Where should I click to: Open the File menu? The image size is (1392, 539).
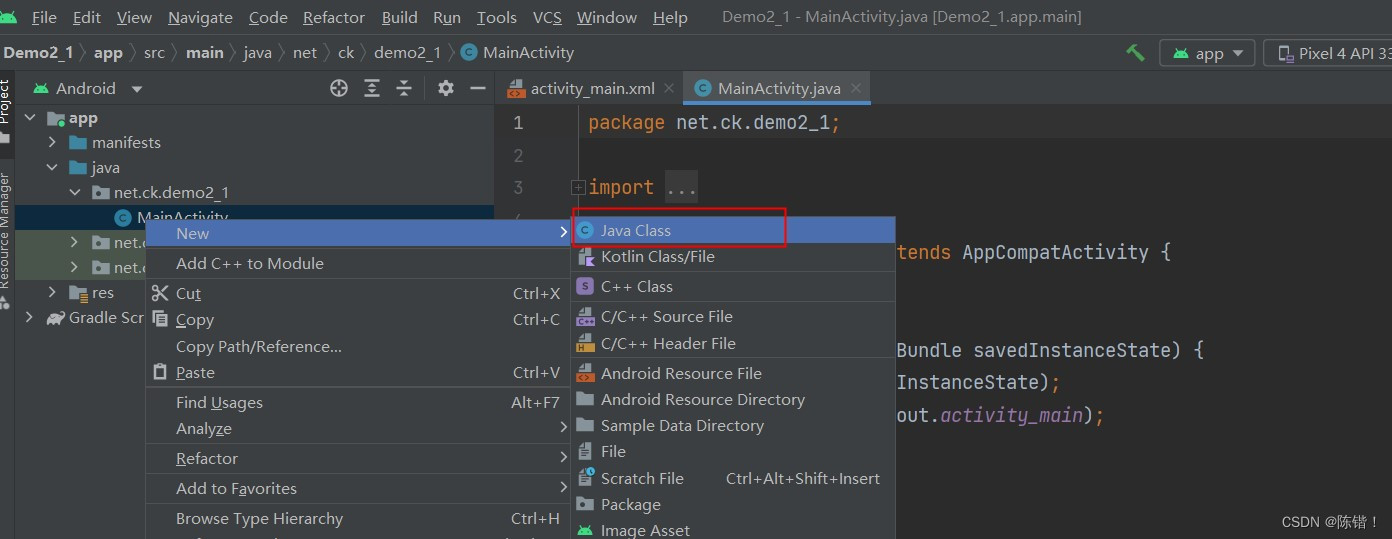[x=44, y=17]
